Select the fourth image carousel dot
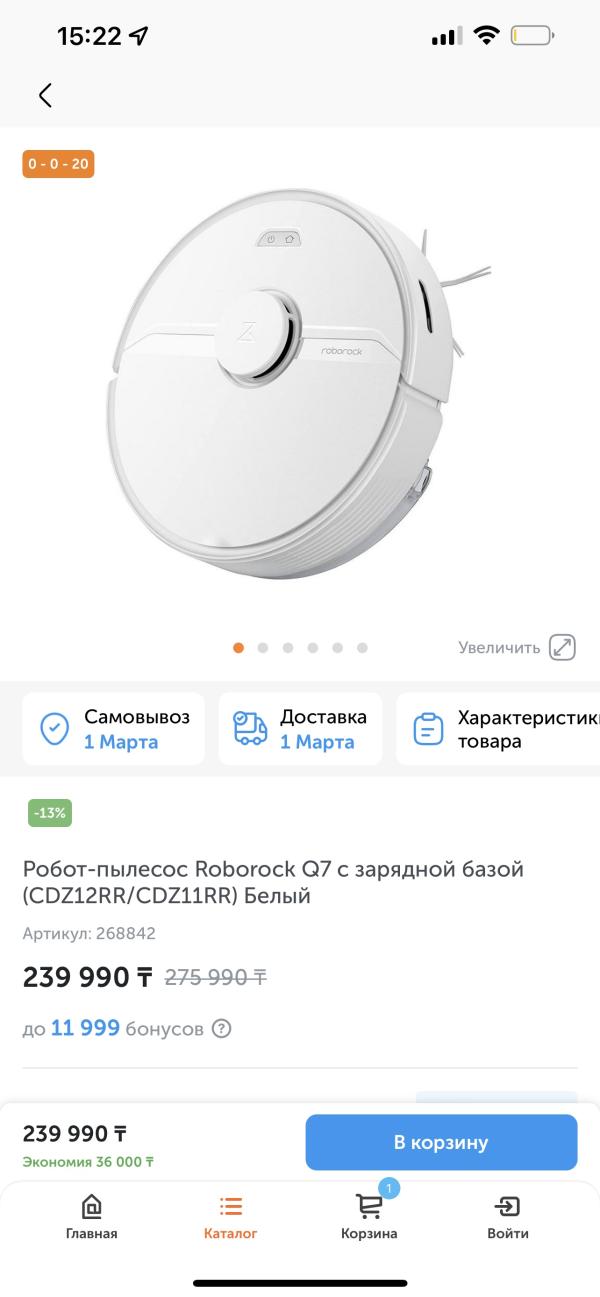The height and width of the screenshot is (1297, 600). tap(313, 648)
